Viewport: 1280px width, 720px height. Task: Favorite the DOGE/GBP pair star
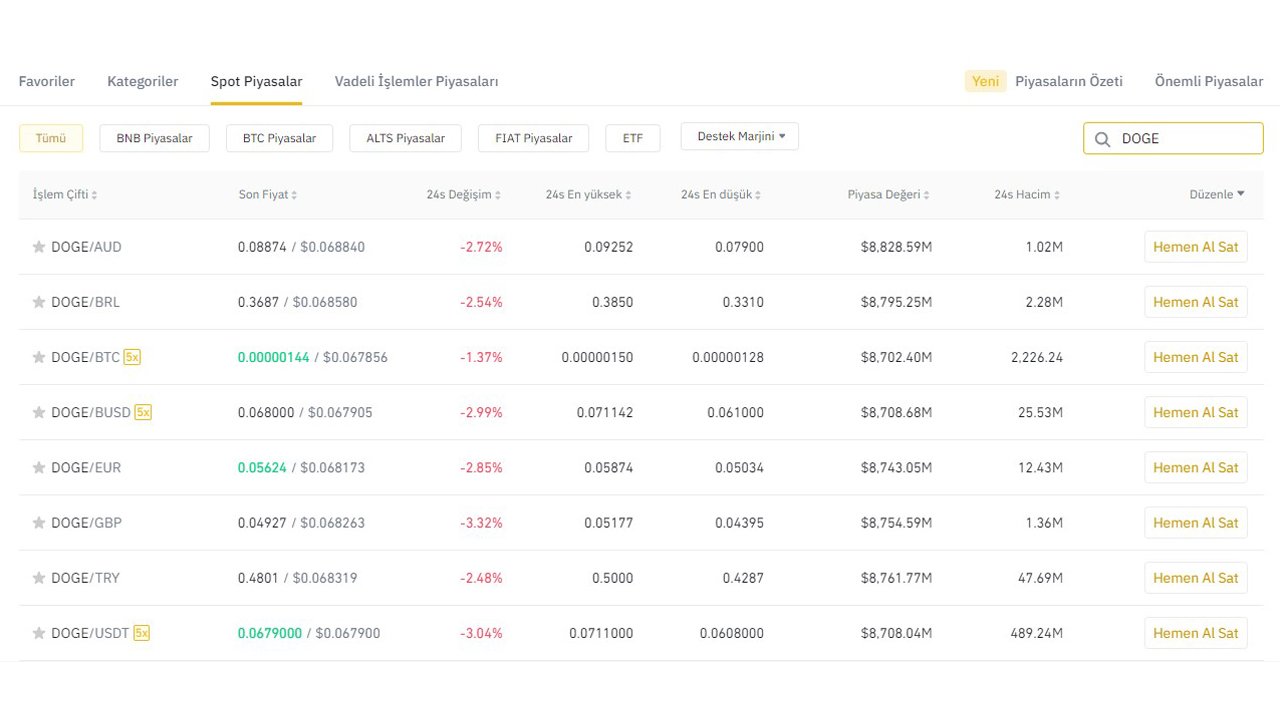pos(39,522)
